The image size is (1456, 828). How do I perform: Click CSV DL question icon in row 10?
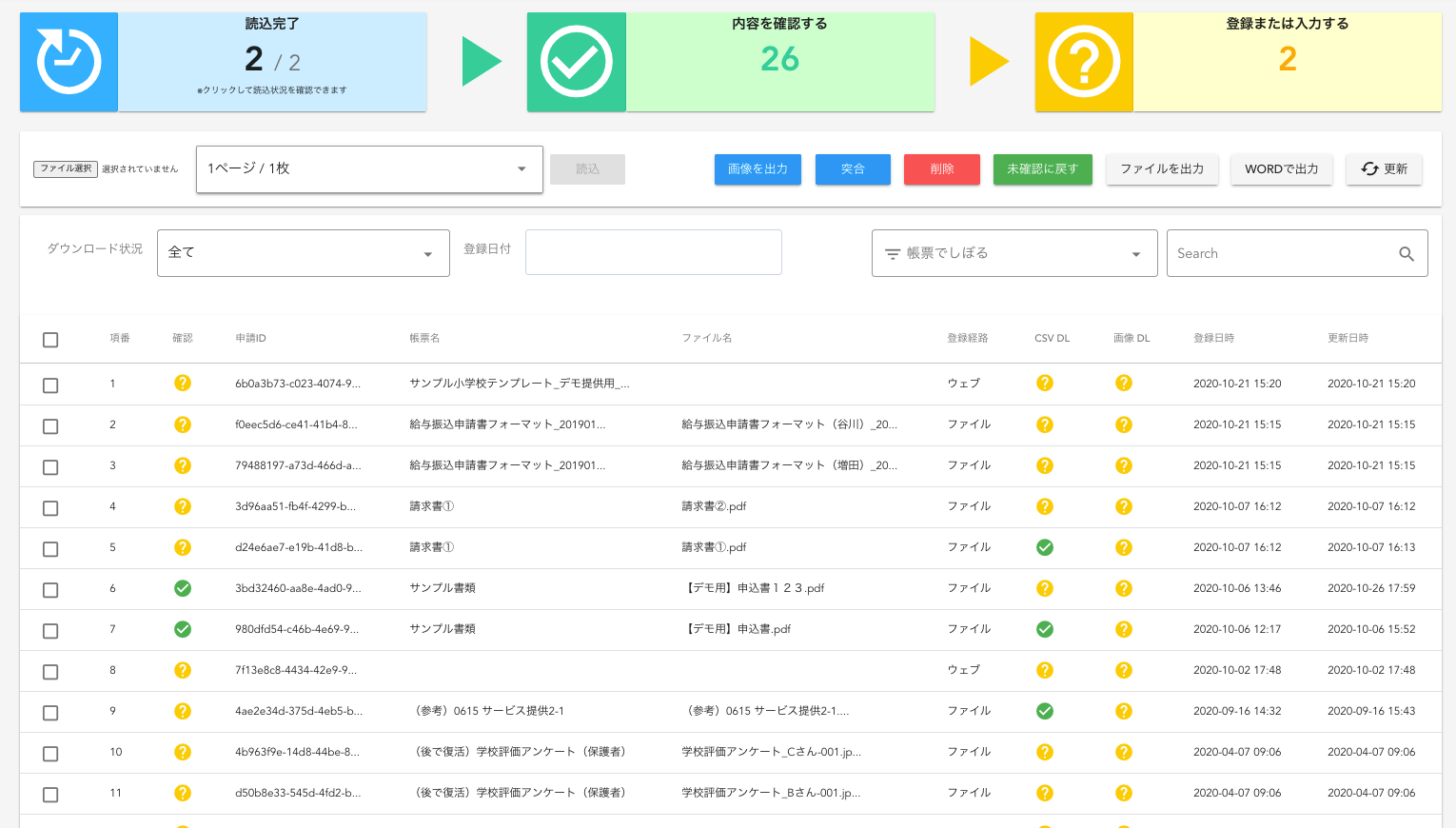(x=1045, y=752)
